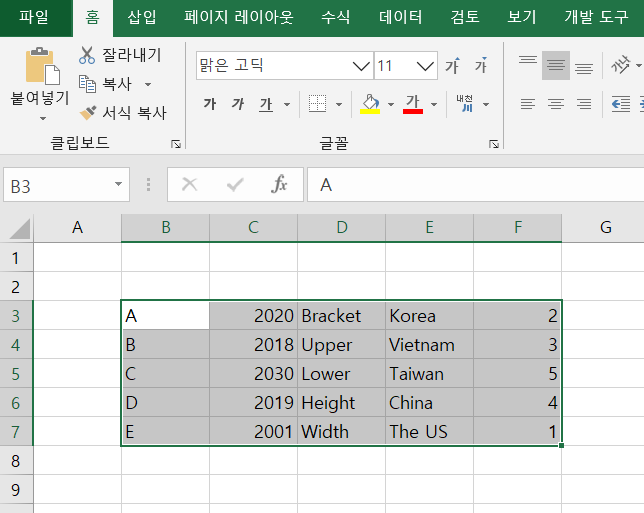Open clipboard group dialog launcher
Screen dimensions: 644x513
(176, 144)
